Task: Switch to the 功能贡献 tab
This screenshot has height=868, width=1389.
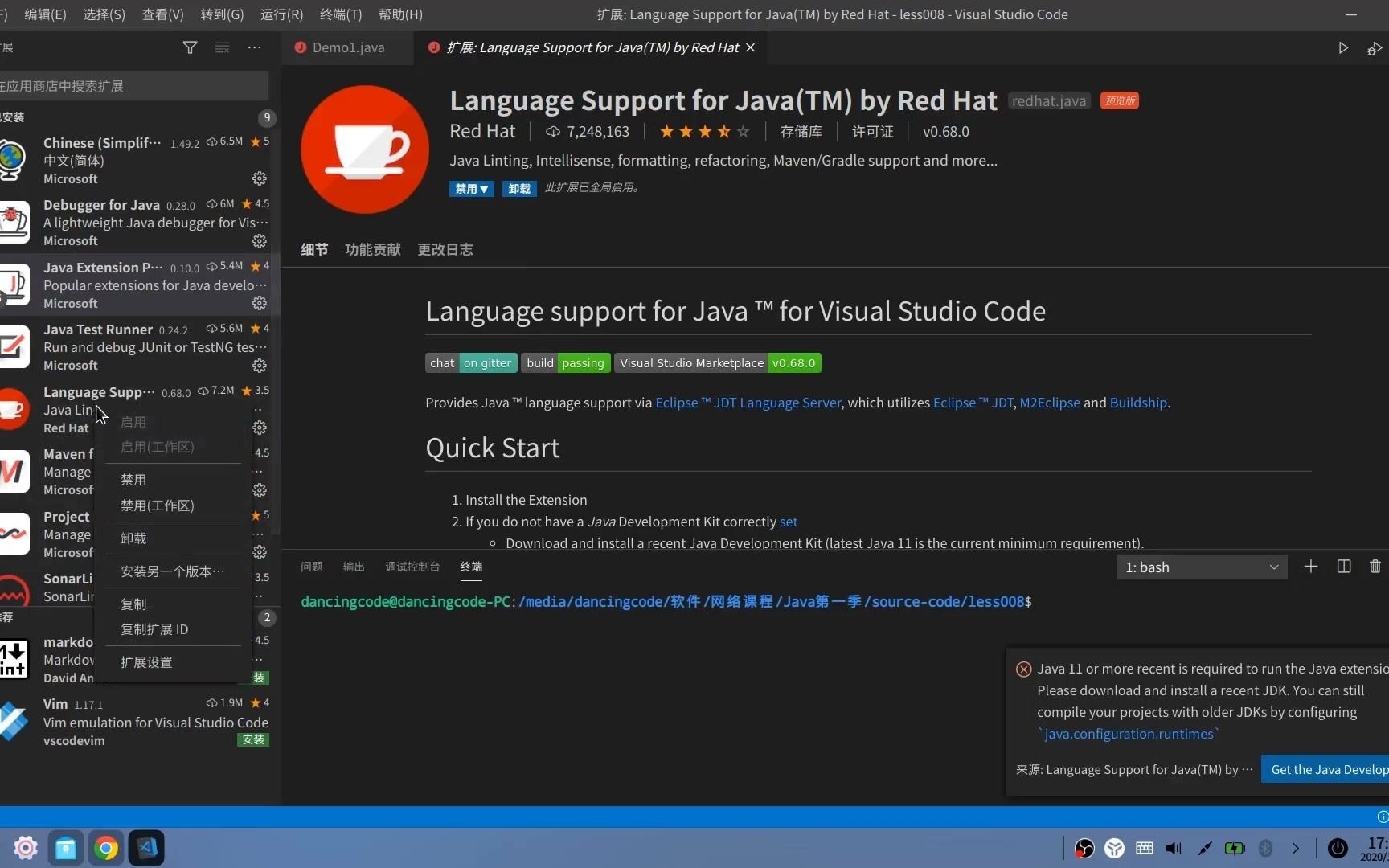Action: pyautogui.click(x=373, y=250)
